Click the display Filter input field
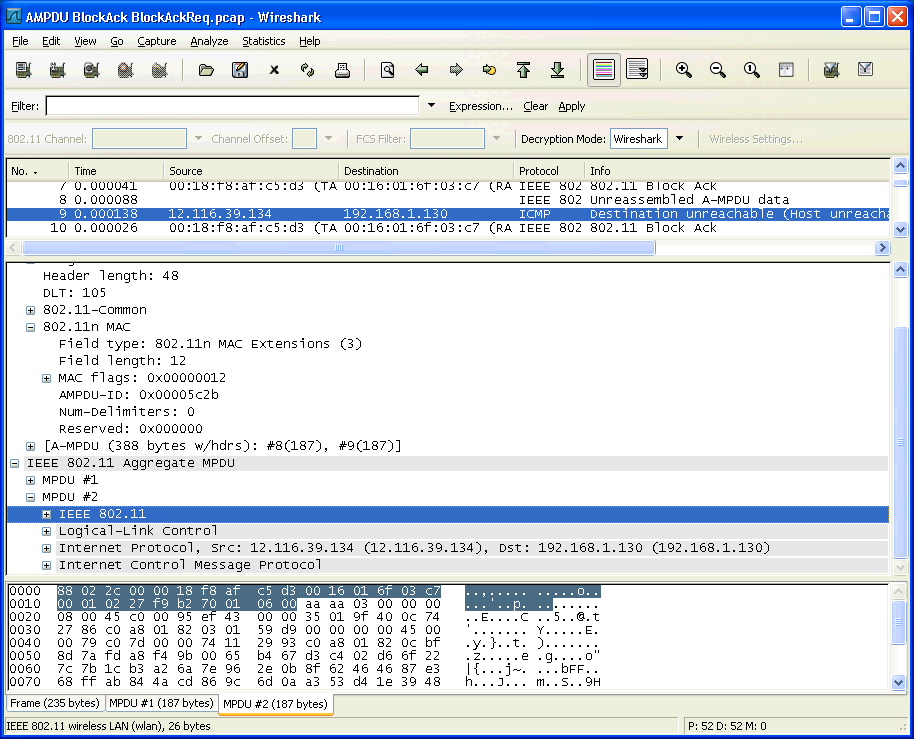This screenshot has height=739, width=914. [x=233, y=105]
